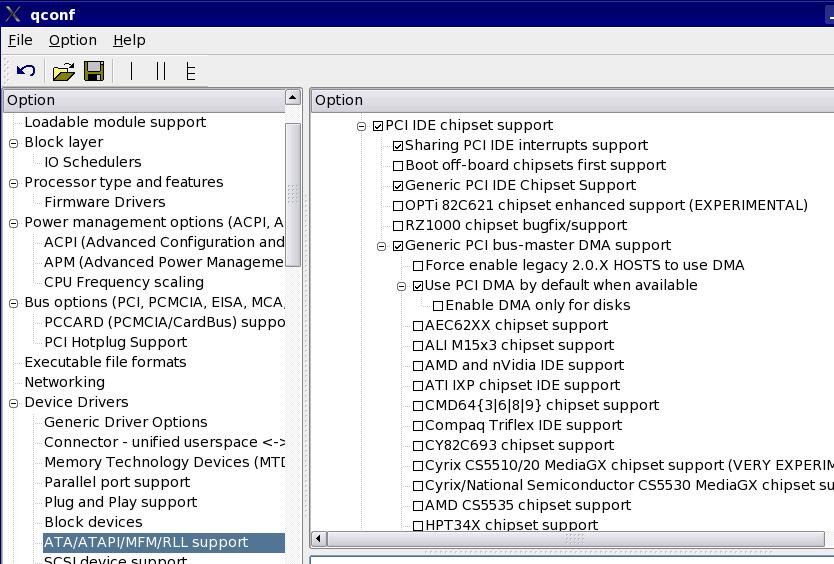Open the File menu
This screenshot has height=564, width=834.
click(x=20, y=40)
